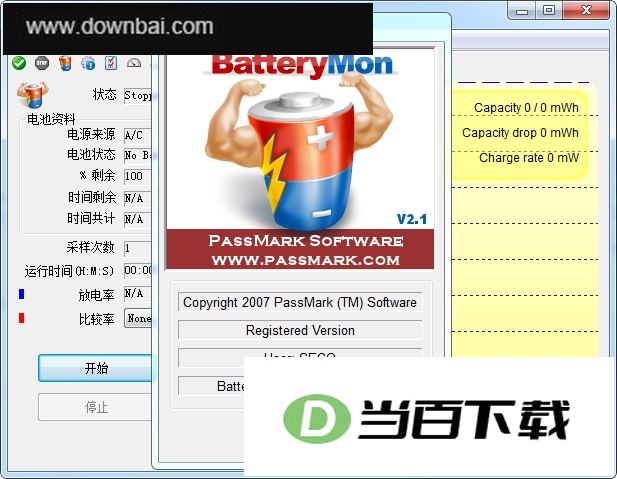
Task: Click the gauge meter toolbar icon
Action: coord(134,63)
